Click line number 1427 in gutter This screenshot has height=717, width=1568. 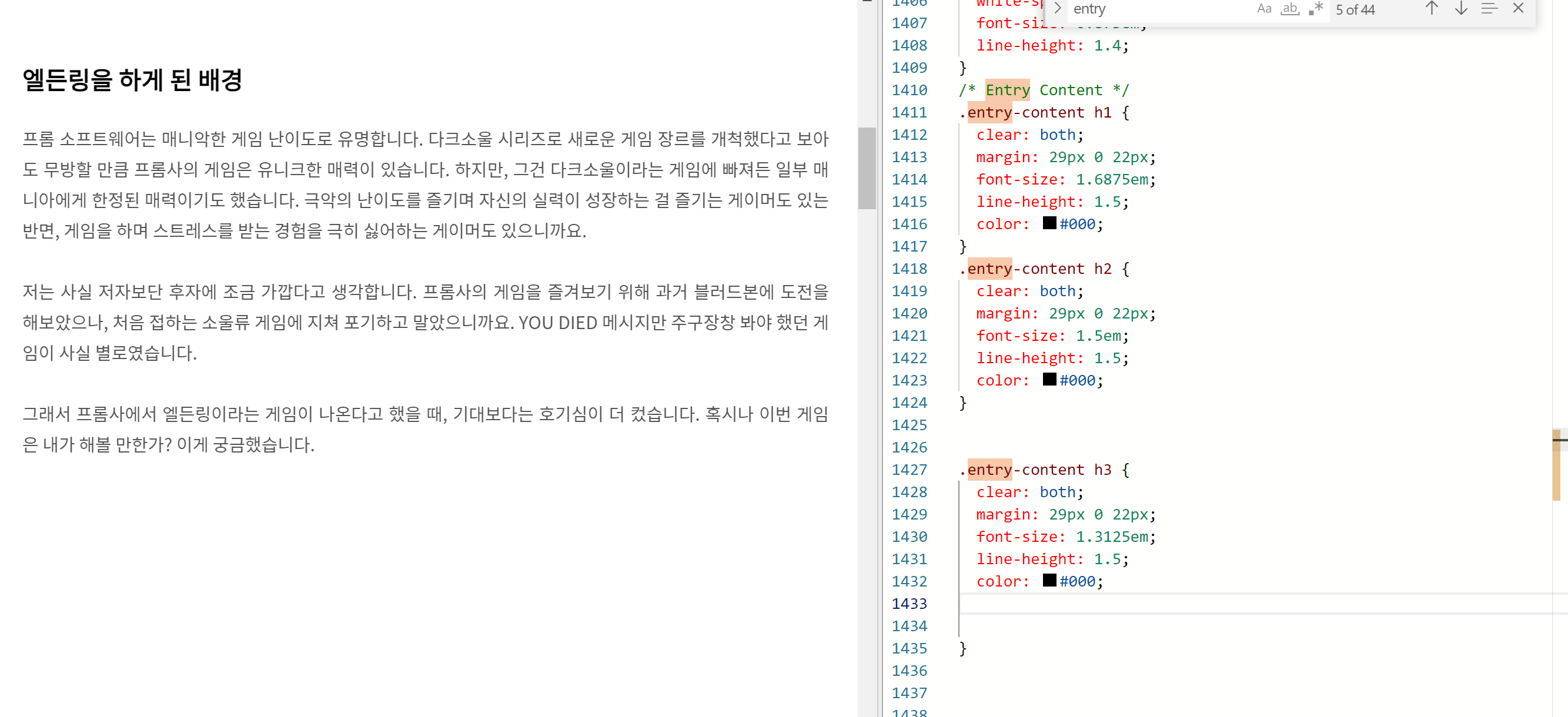tap(909, 470)
